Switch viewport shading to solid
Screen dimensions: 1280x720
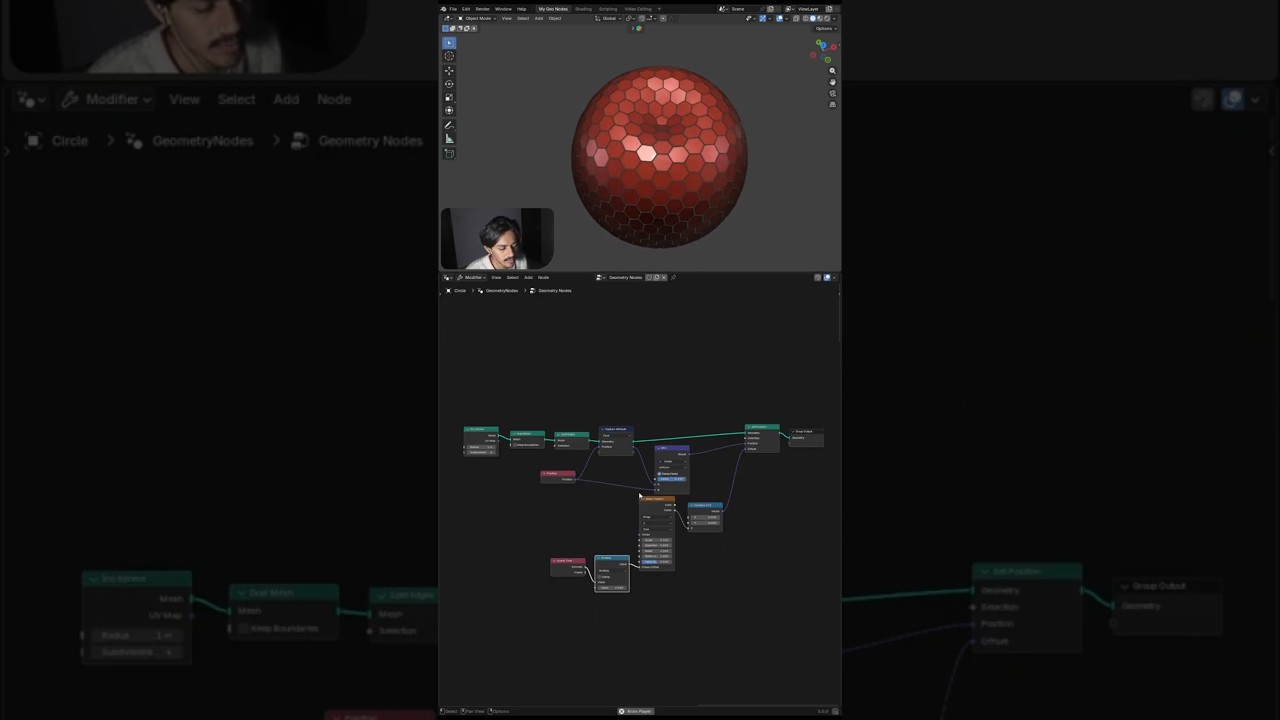tap(813, 18)
